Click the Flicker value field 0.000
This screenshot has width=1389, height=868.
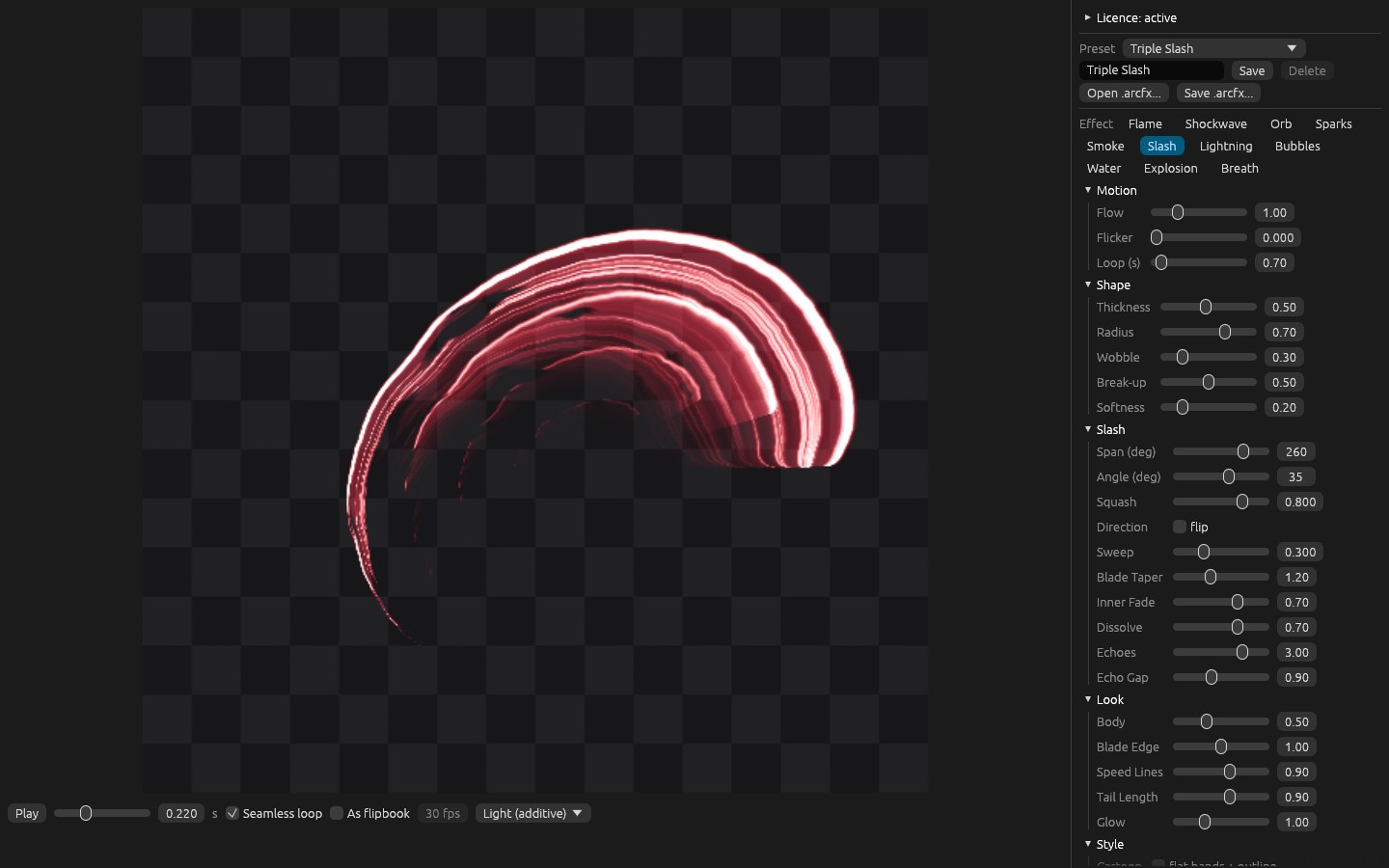(1278, 237)
